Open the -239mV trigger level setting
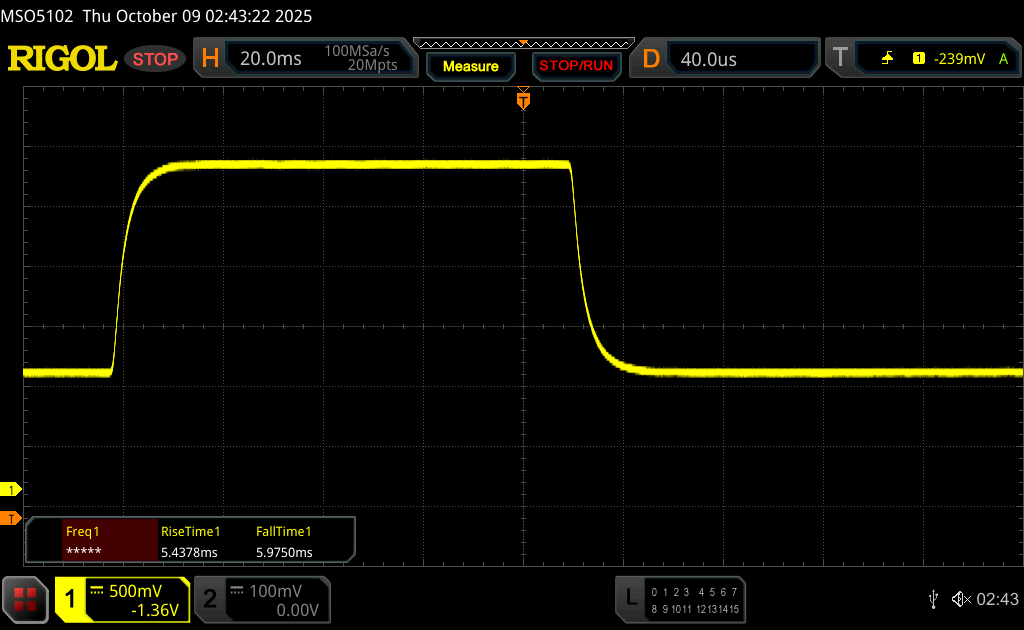Image resolution: width=1024 pixels, height=630 pixels. point(959,59)
